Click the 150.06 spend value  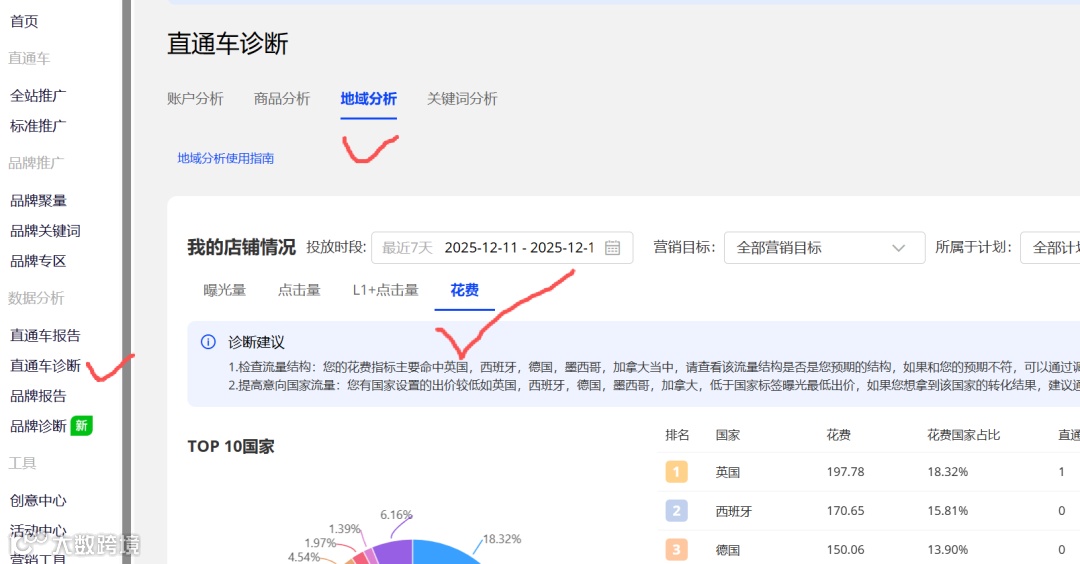[845, 550]
